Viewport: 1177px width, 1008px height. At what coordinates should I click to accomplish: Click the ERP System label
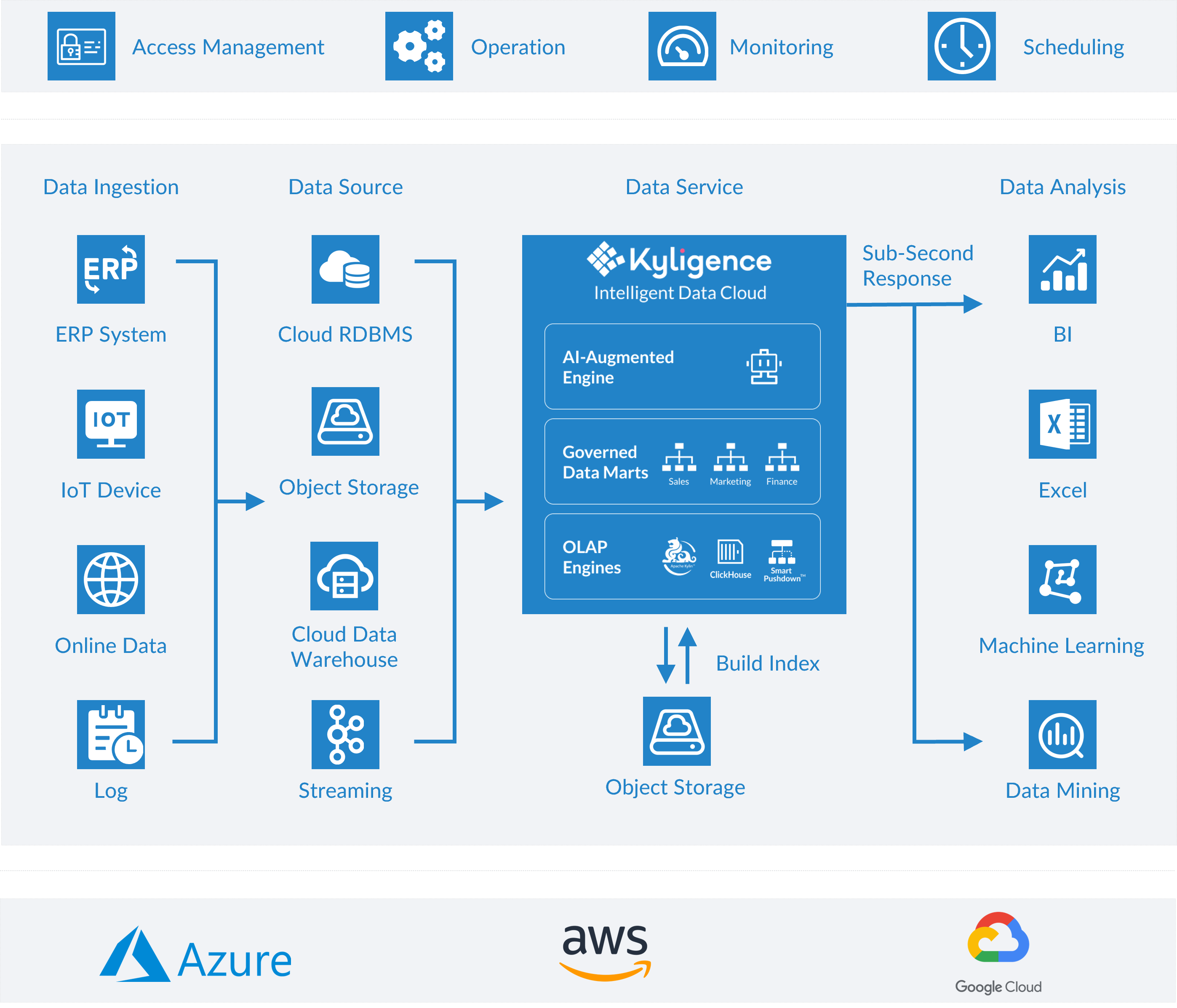pyautogui.click(x=111, y=334)
